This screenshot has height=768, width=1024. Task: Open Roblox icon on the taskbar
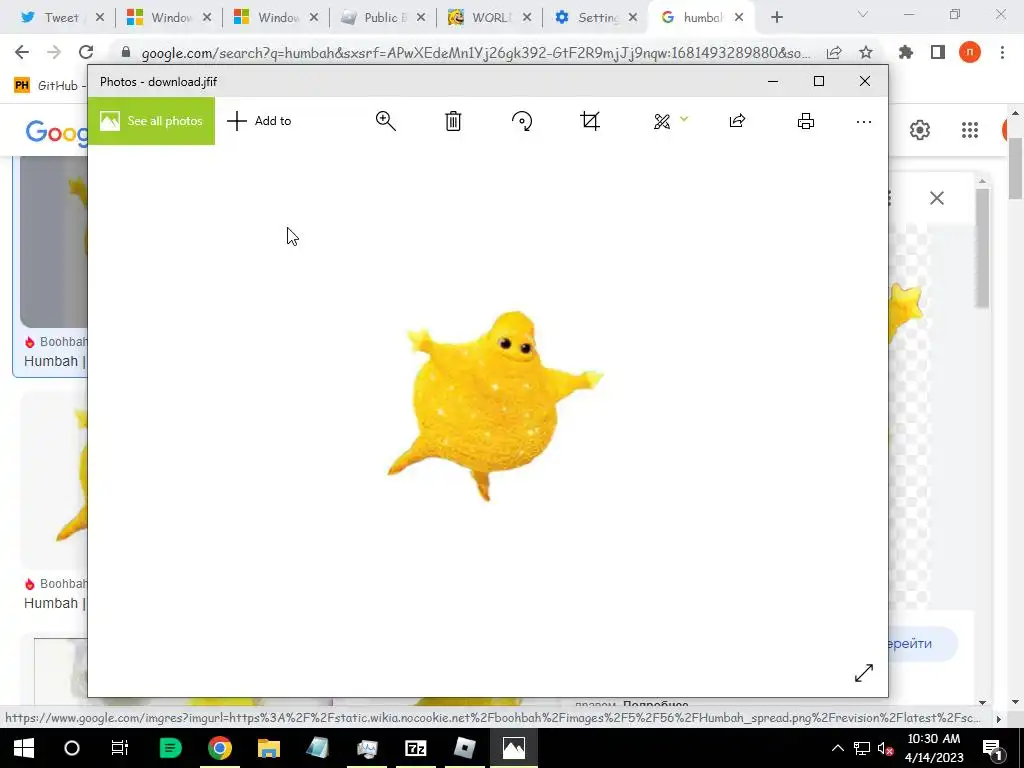point(464,748)
